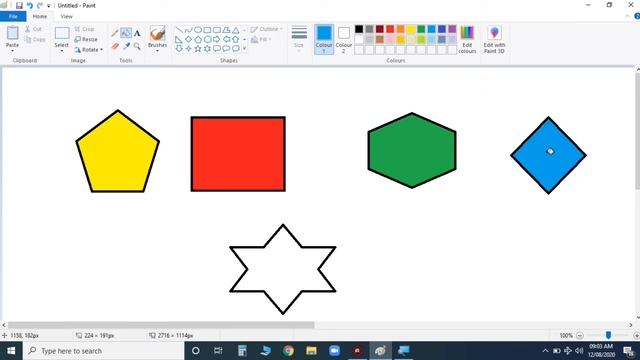Click the Undo arrow in title bar
The image size is (640, 360).
click(29, 6)
